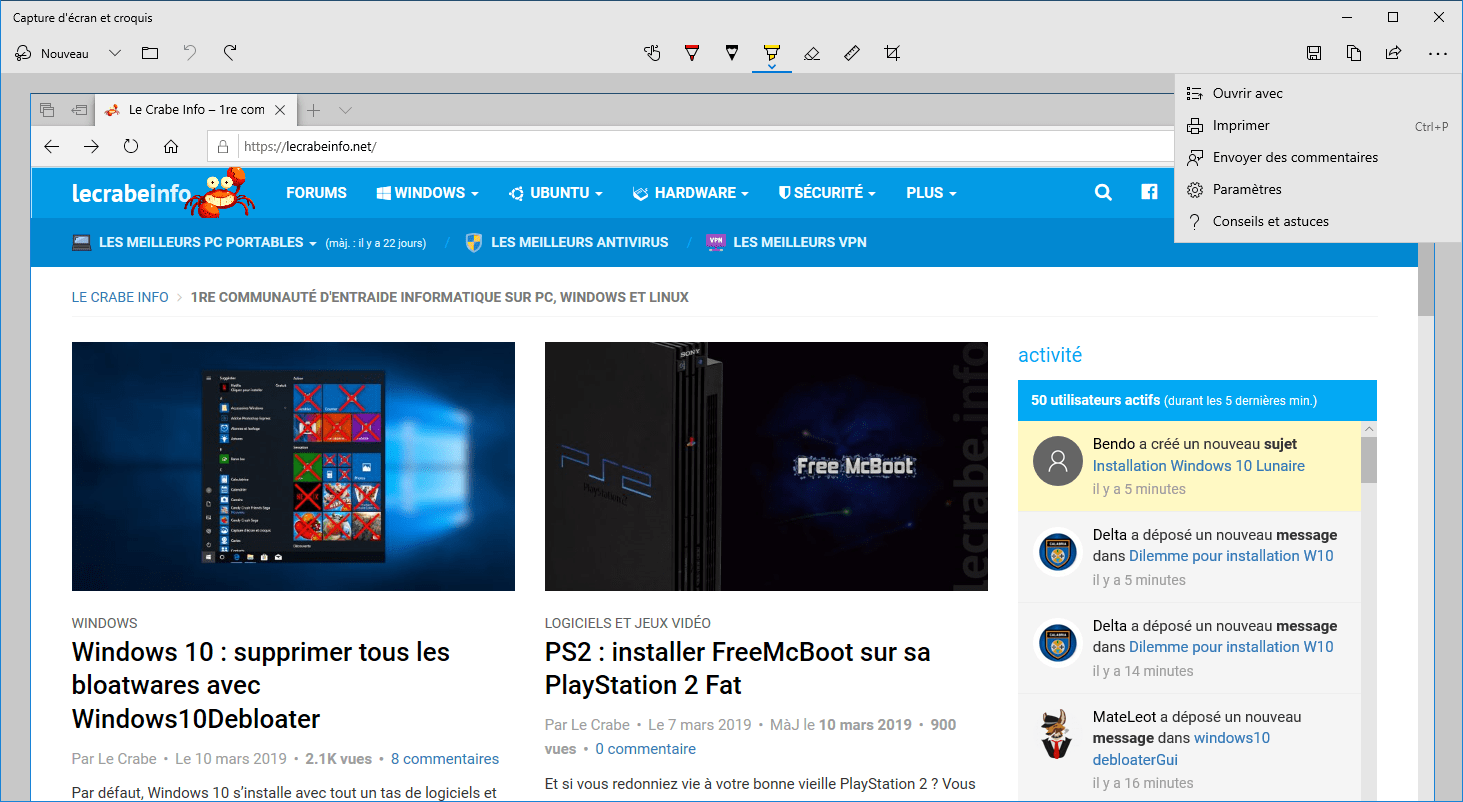
Task: Copy the capture to clipboard
Action: [x=1354, y=53]
